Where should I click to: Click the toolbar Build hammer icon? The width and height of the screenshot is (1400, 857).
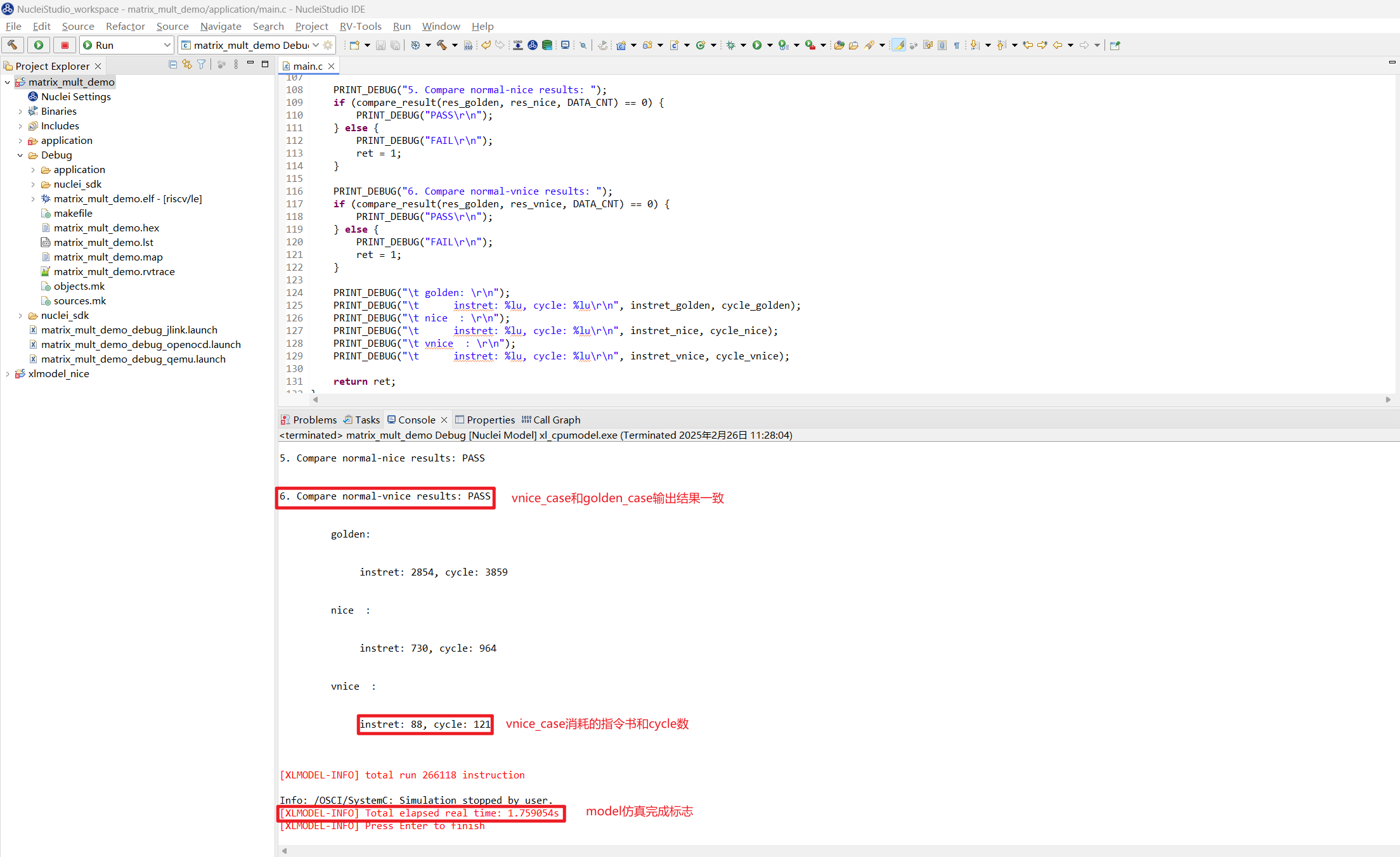point(442,45)
